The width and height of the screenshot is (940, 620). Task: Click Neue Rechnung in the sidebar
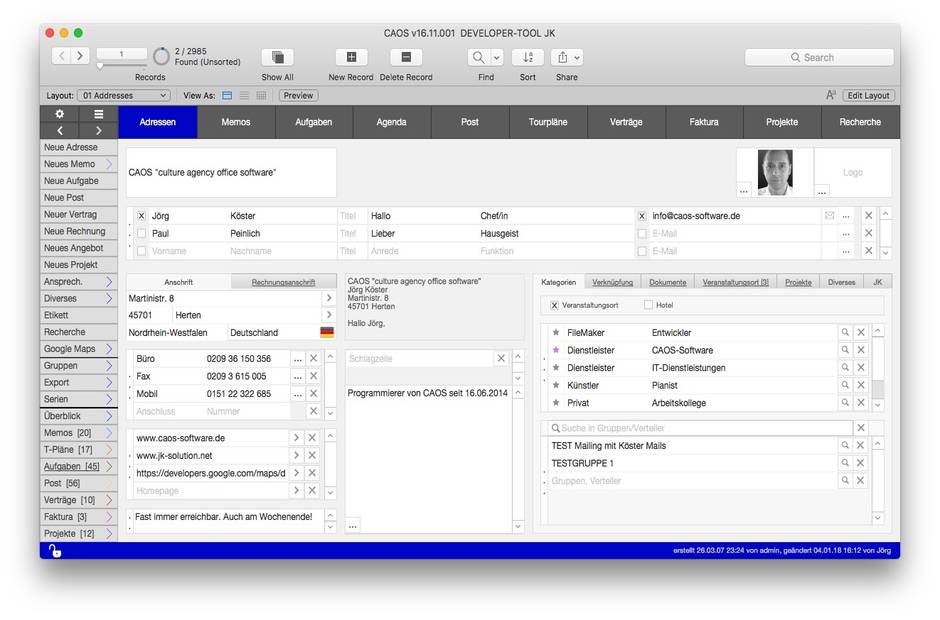(79, 231)
